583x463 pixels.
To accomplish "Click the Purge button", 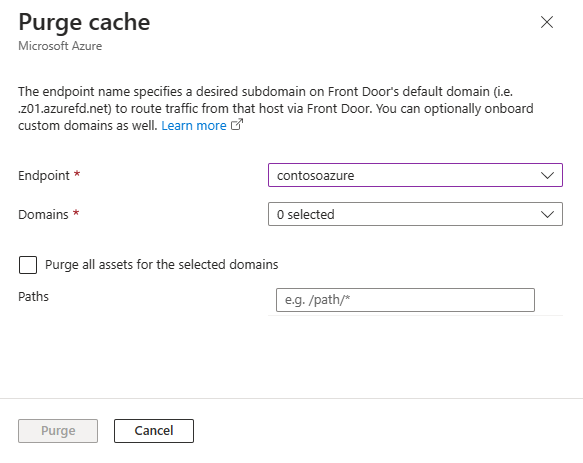I will click(58, 431).
